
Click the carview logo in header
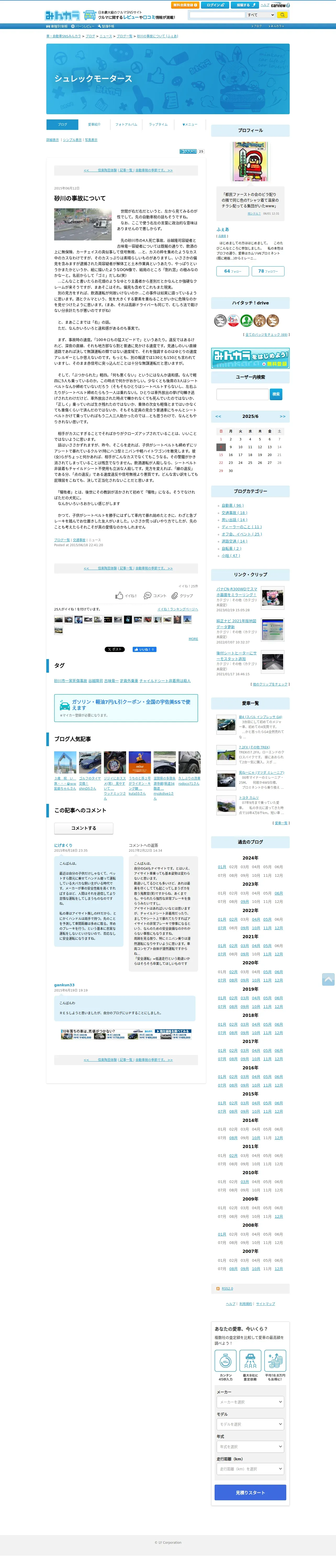280,5
